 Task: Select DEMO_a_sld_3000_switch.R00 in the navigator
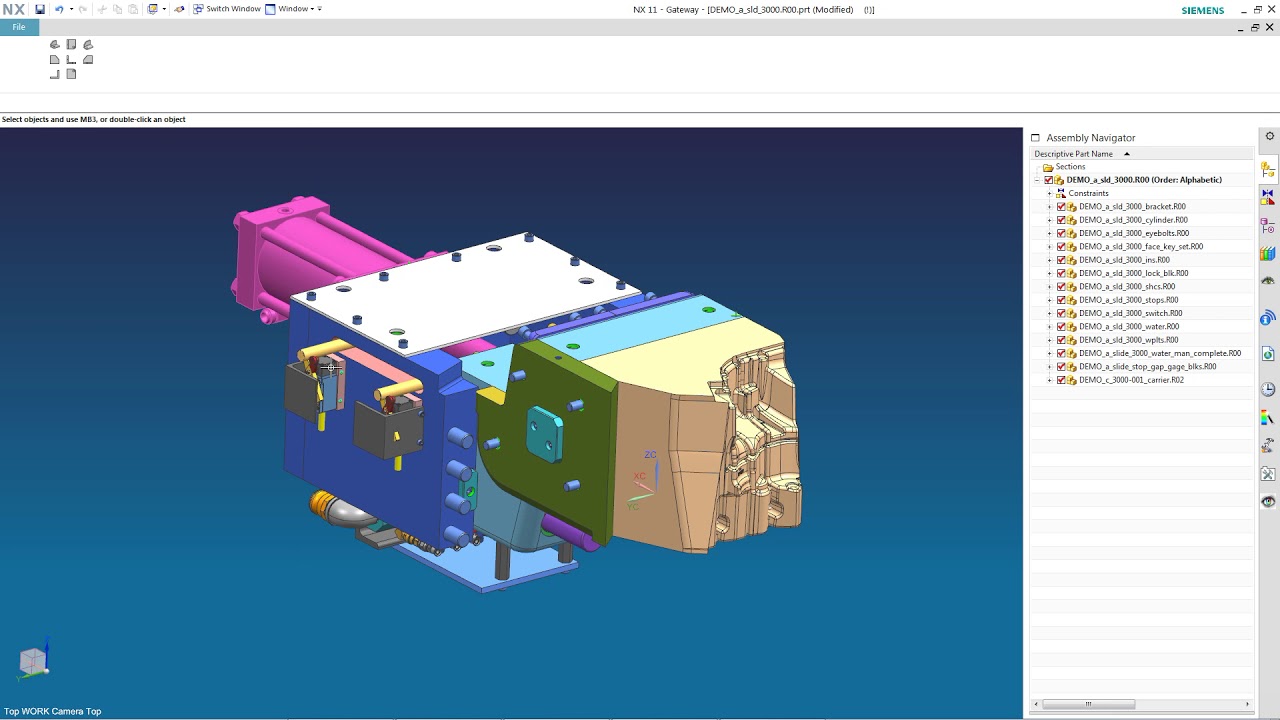pyautogui.click(x=1130, y=313)
